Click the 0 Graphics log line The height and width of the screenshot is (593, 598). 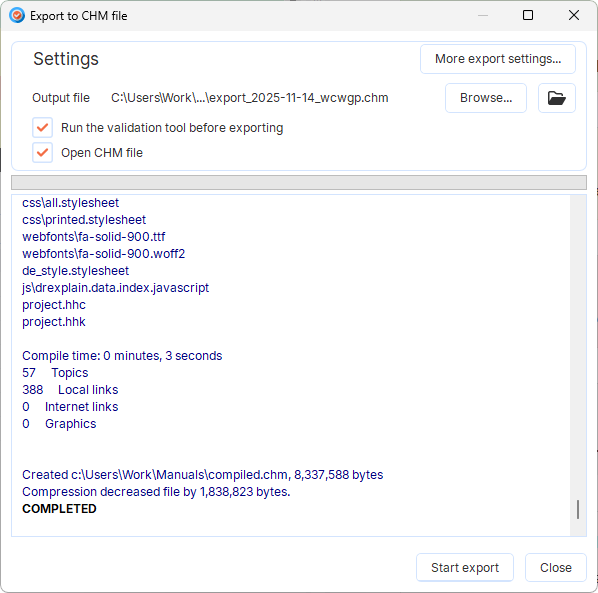[59, 424]
